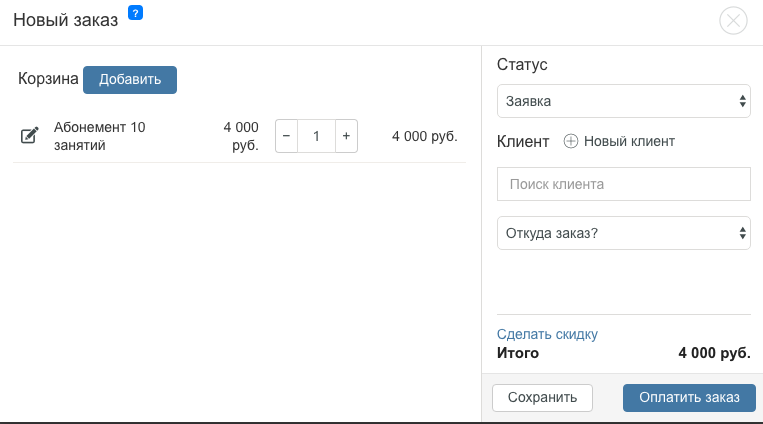763x424 pixels.
Task: Click the Корзина heading
Action: [48, 78]
